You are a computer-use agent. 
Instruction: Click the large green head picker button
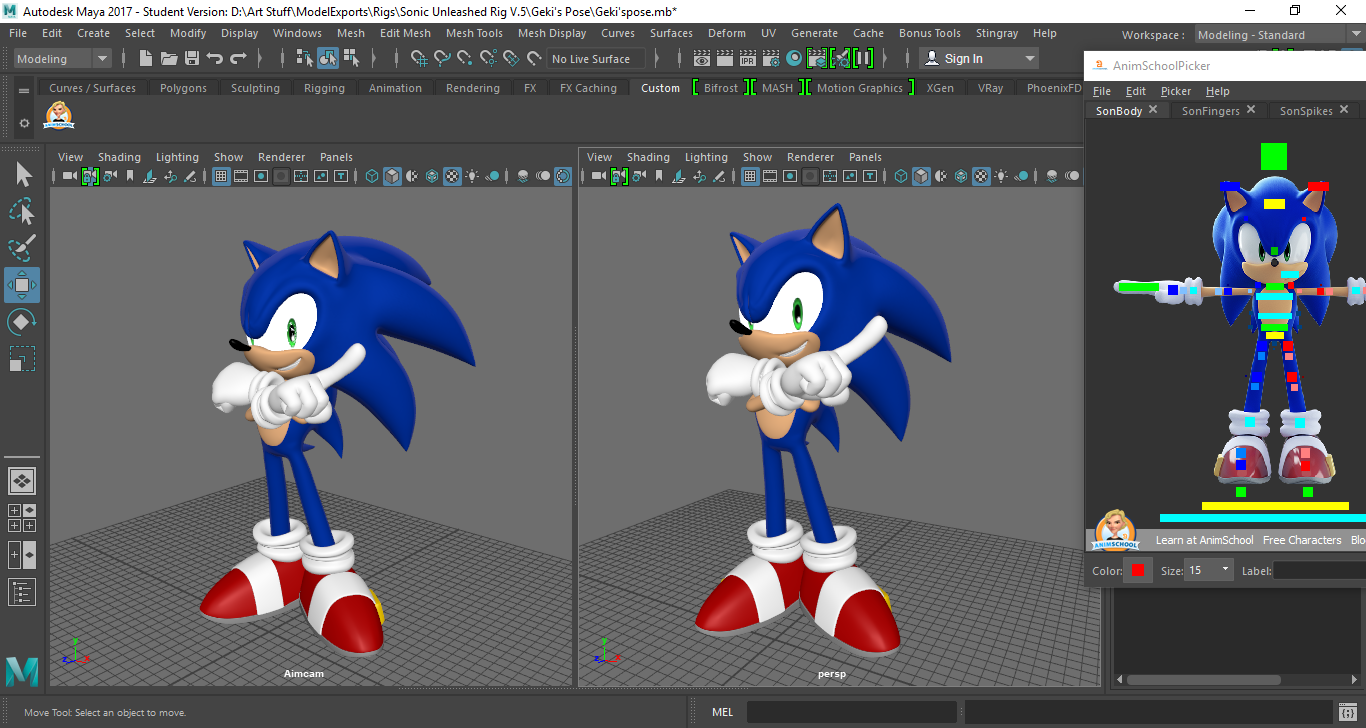click(x=1273, y=156)
